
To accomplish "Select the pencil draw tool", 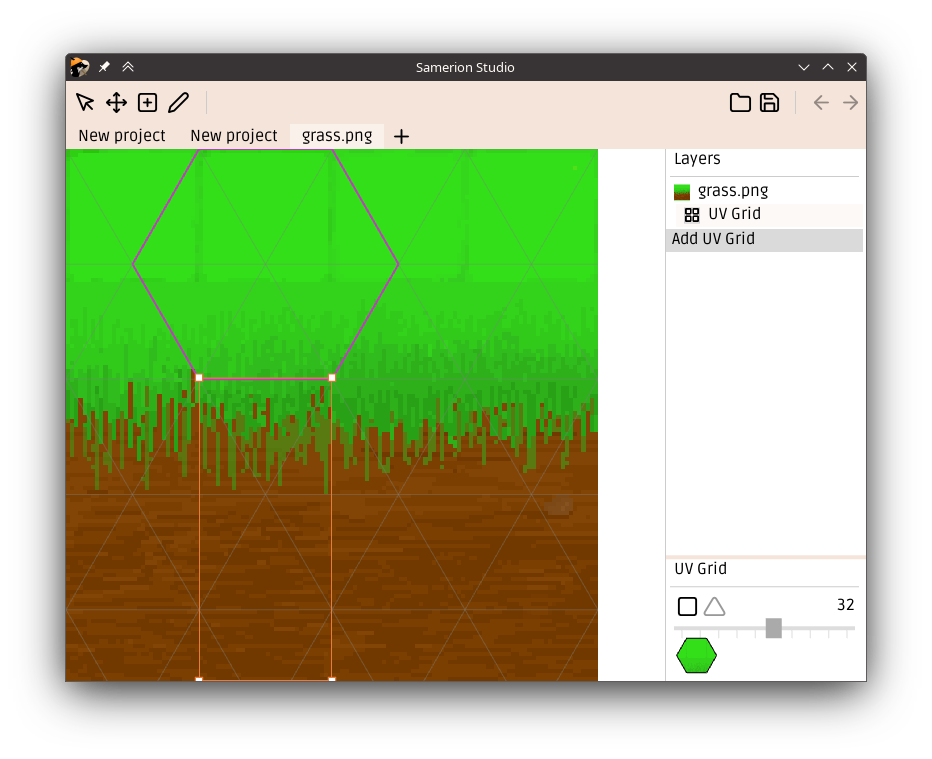I will (178, 102).
